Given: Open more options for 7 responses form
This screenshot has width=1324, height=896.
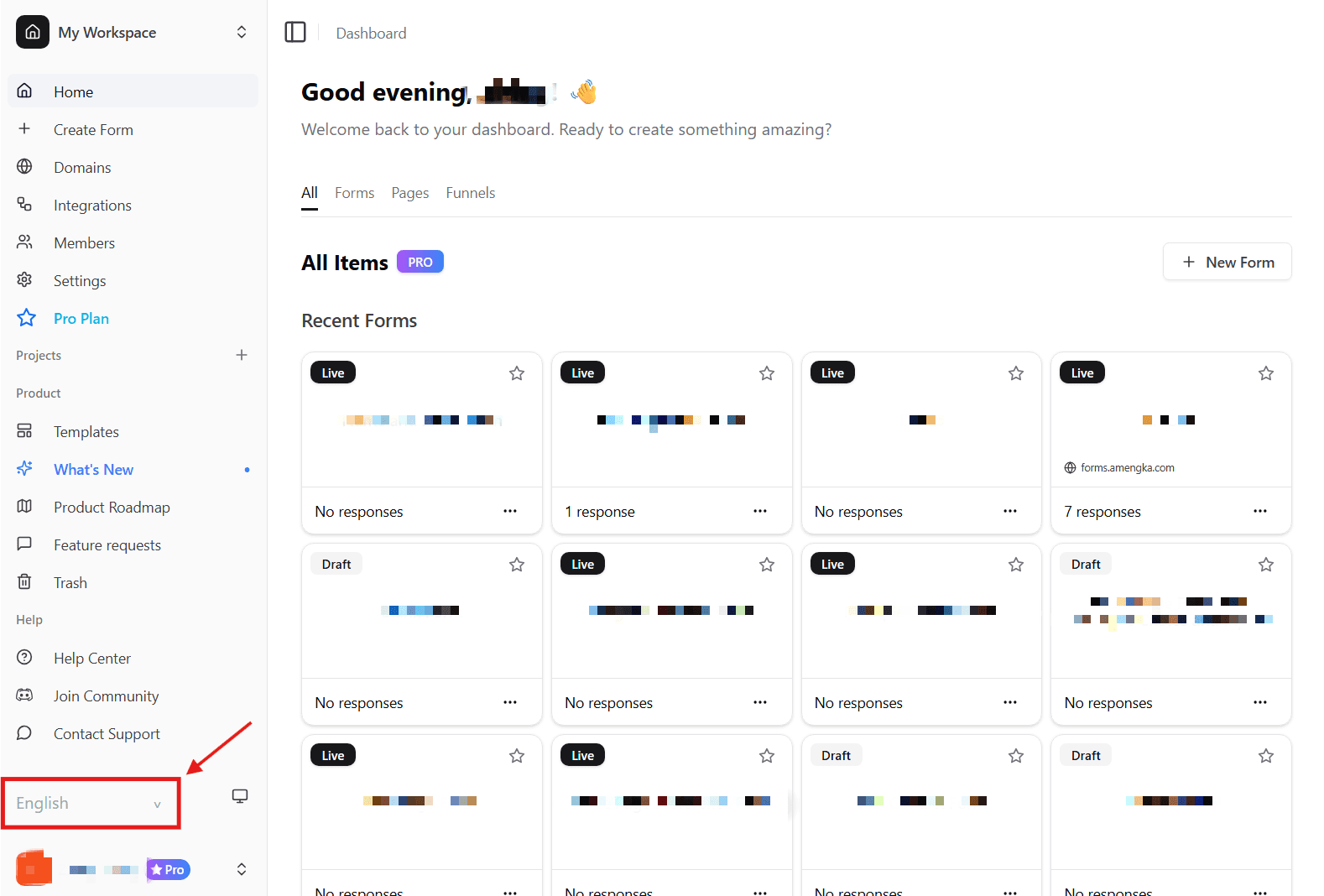Looking at the screenshot, I should click(1260, 511).
